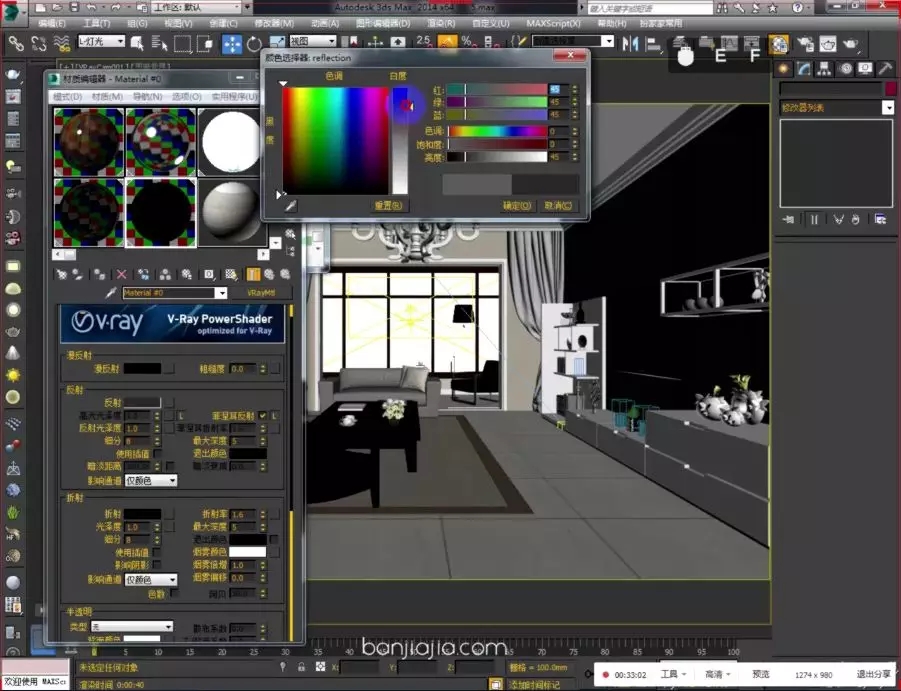Click the white 烟雾颜色 color swatch
The height and width of the screenshot is (691, 901).
(x=248, y=552)
